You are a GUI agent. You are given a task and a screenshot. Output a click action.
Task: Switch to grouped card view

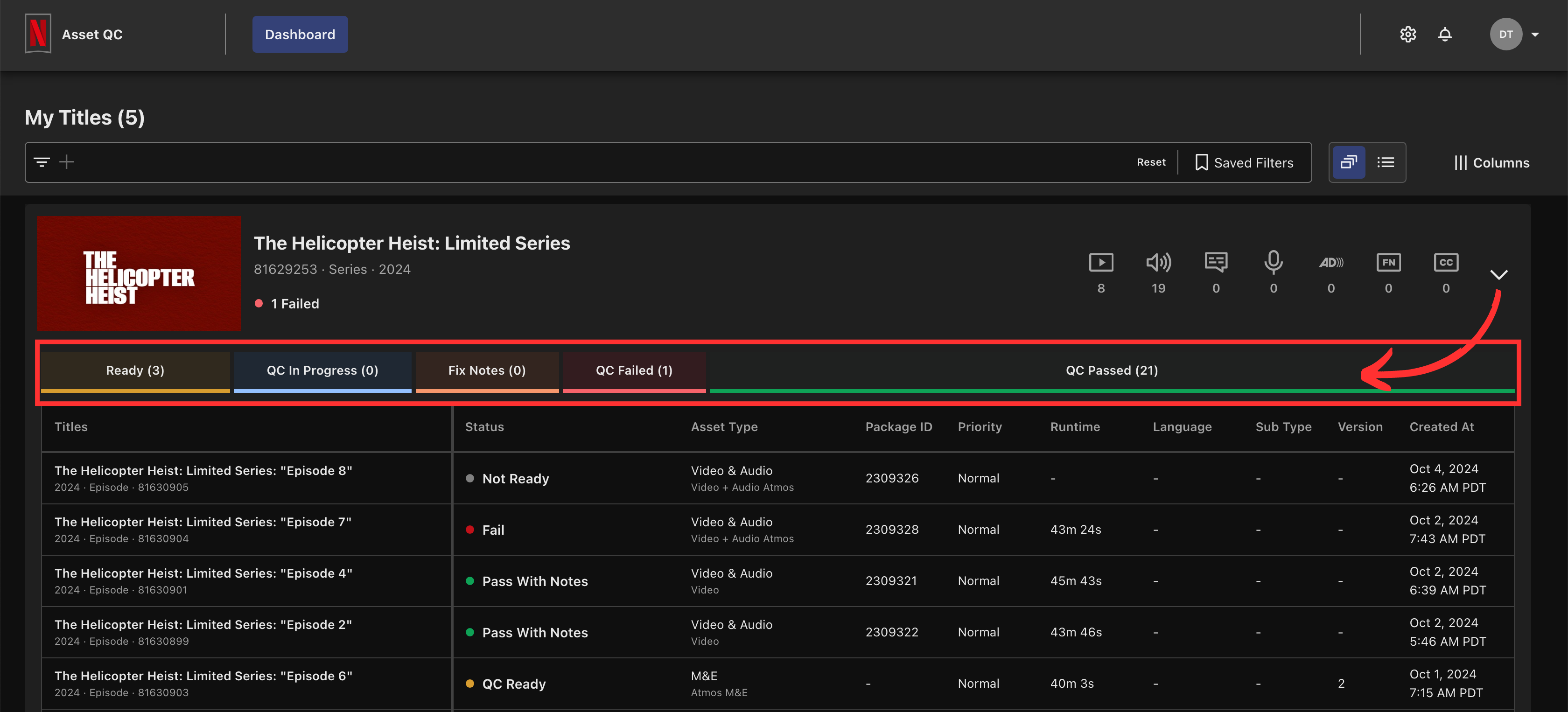tap(1349, 162)
